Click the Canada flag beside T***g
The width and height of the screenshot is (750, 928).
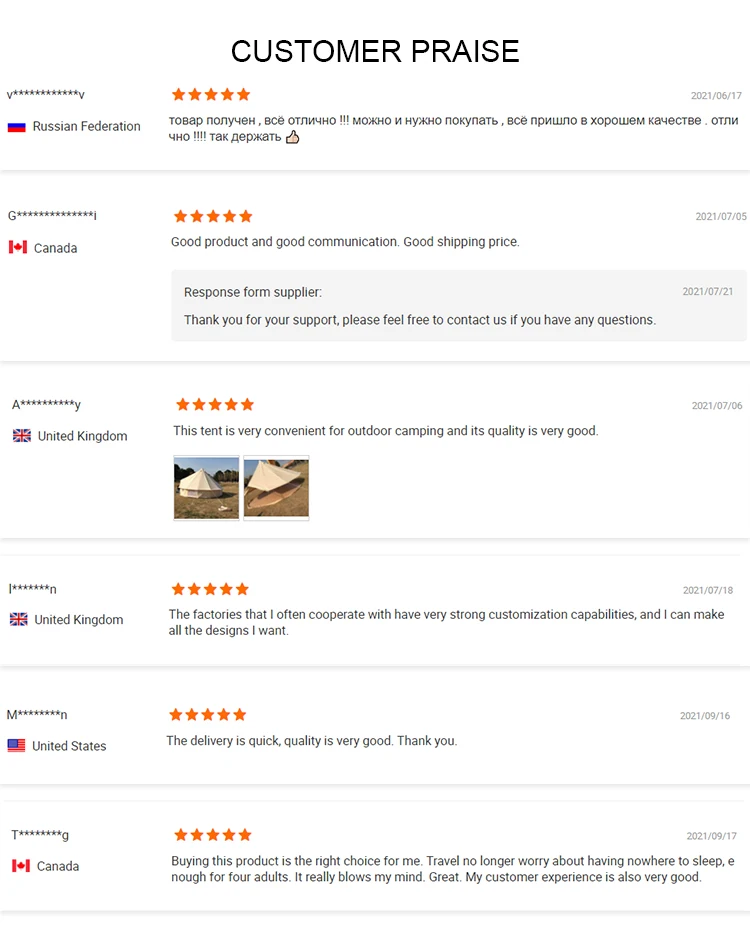coord(21,866)
